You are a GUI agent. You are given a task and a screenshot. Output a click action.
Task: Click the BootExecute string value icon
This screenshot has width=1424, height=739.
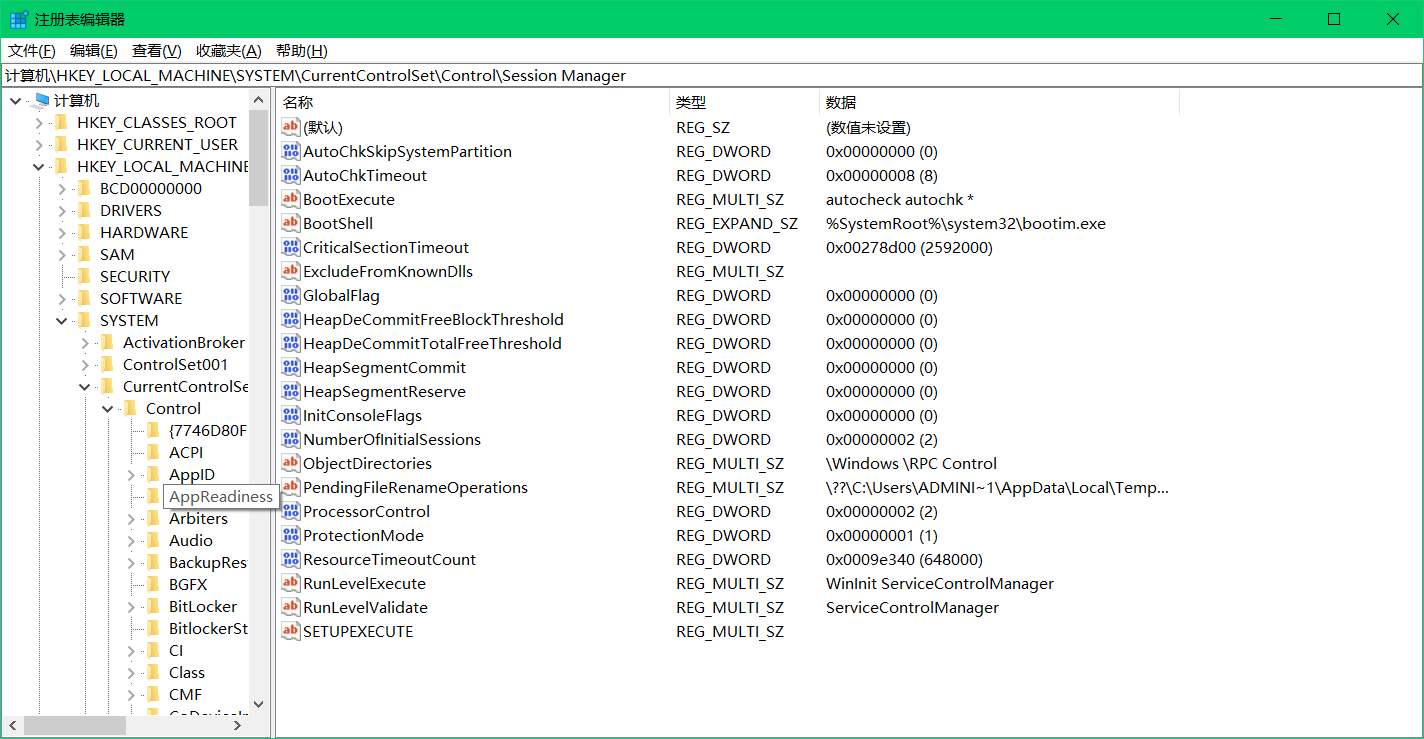(290, 200)
